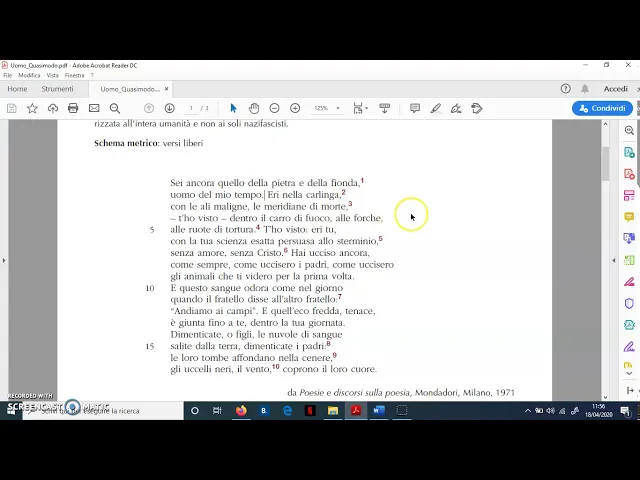The height and width of the screenshot is (480, 640).
Task: Click footnote marker 10 after 'il vento,'
Action: [276, 366]
